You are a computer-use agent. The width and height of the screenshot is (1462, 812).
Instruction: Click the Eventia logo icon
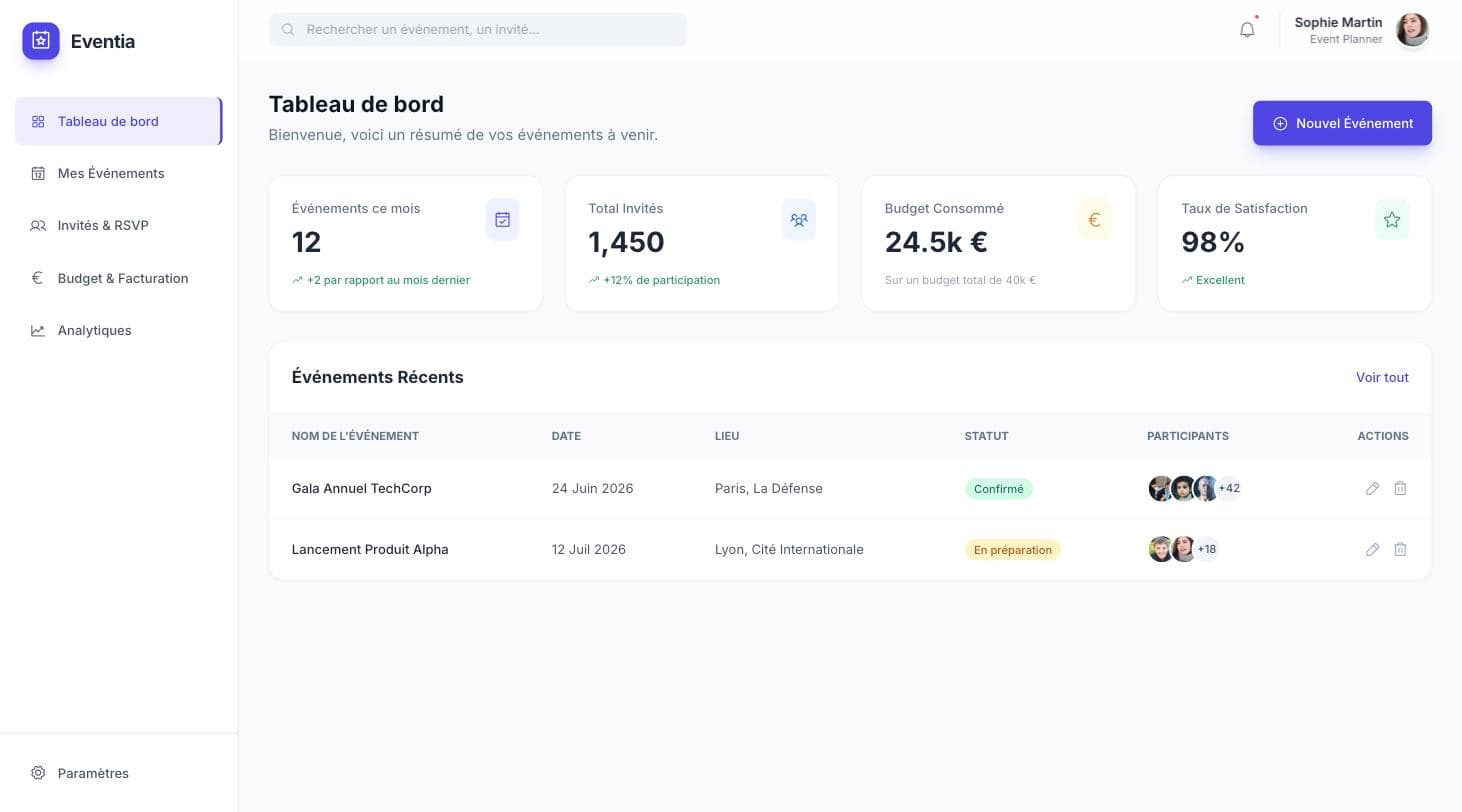pyautogui.click(x=41, y=41)
